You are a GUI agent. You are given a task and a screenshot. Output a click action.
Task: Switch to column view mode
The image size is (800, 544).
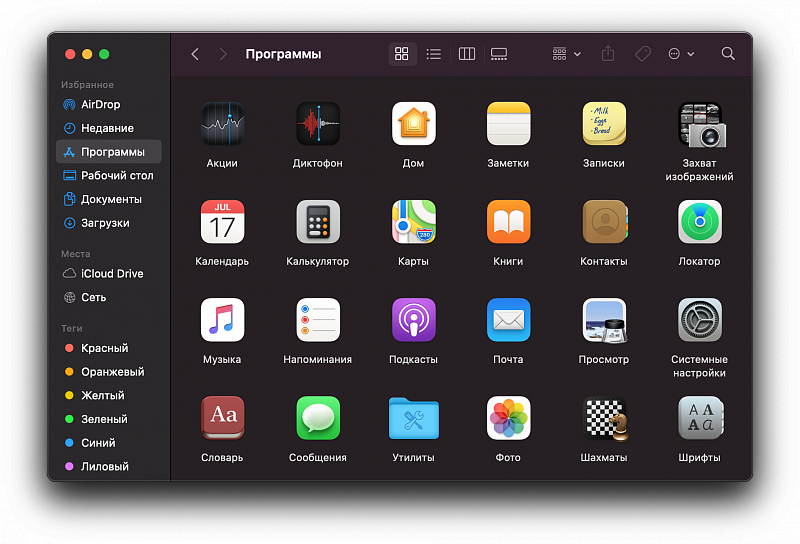pyautogui.click(x=467, y=54)
